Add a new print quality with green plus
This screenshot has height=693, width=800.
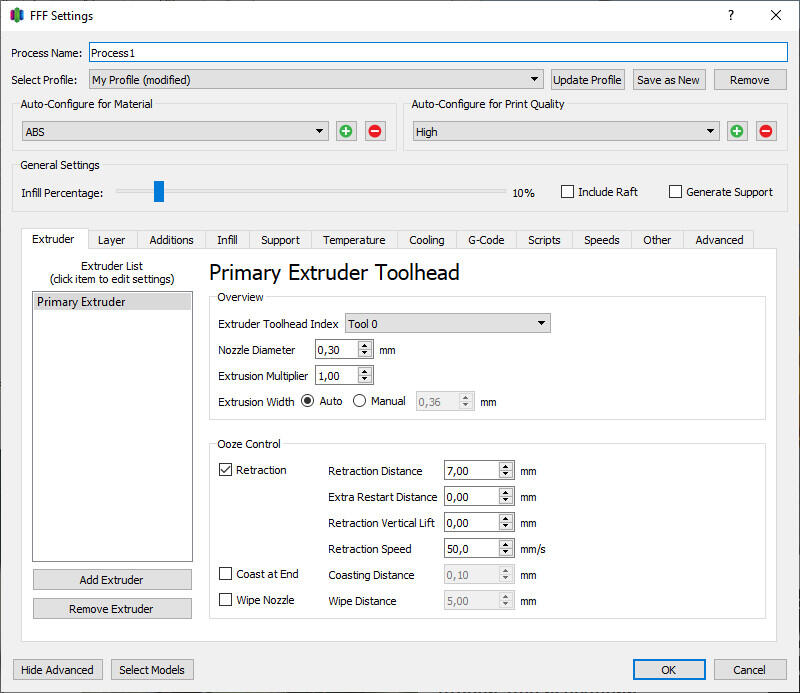coord(737,132)
